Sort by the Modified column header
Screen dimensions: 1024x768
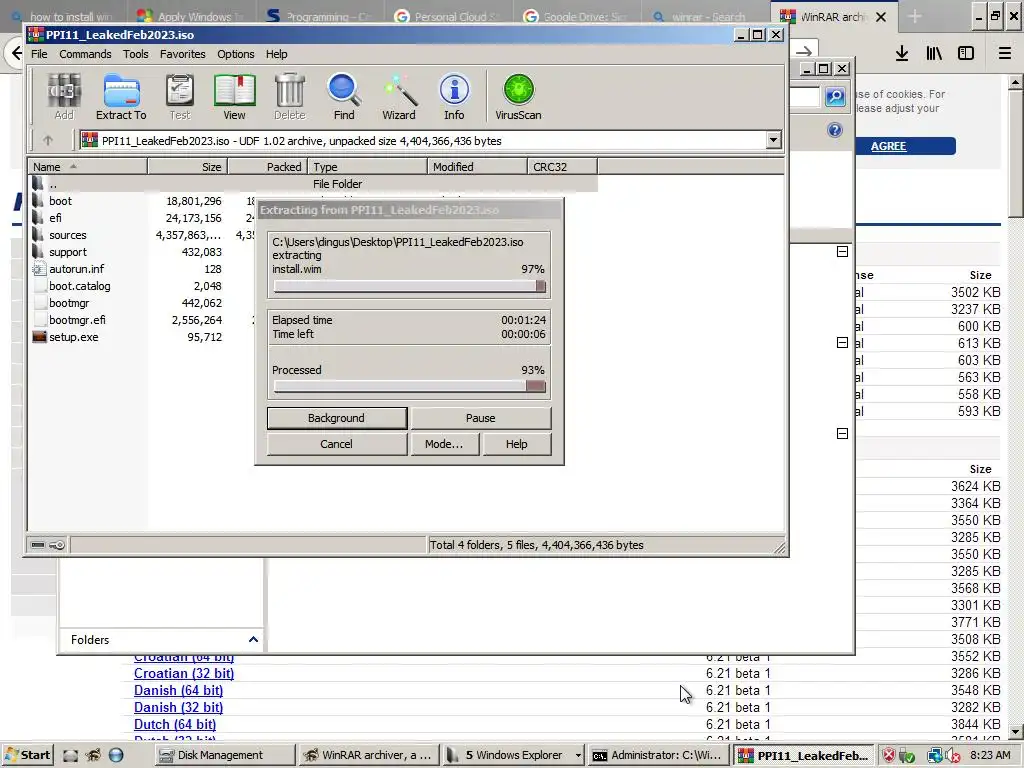[x=477, y=167]
